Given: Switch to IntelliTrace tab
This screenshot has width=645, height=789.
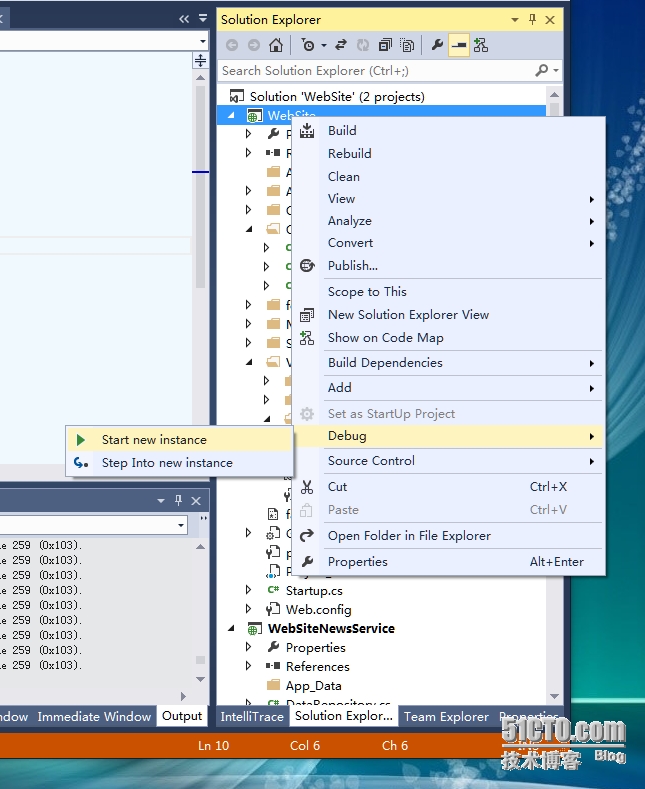Looking at the screenshot, I should click(x=252, y=717).
